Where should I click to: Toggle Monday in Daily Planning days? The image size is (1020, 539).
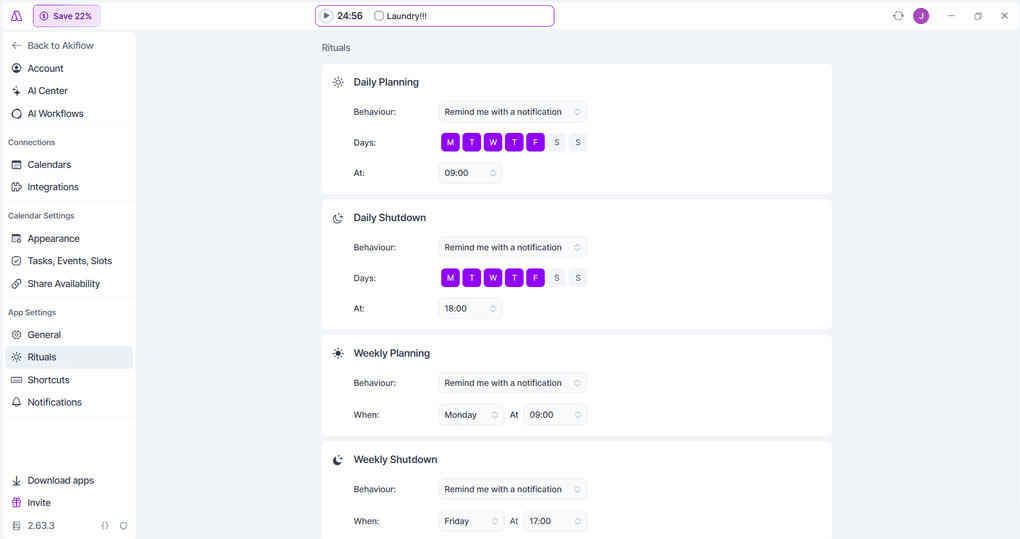tap(450, 143)
